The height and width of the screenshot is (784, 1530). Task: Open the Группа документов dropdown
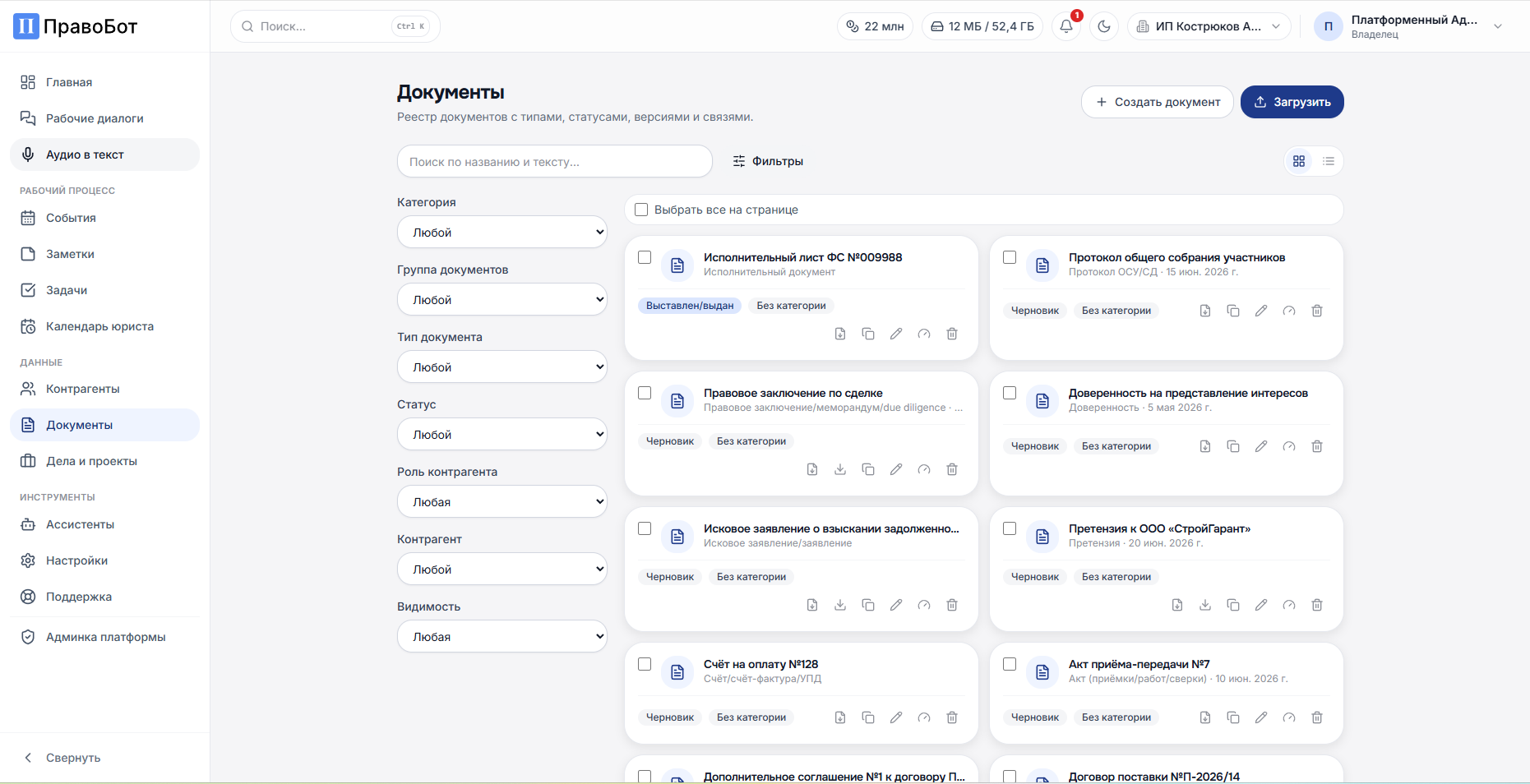click(x=502, y=299)
